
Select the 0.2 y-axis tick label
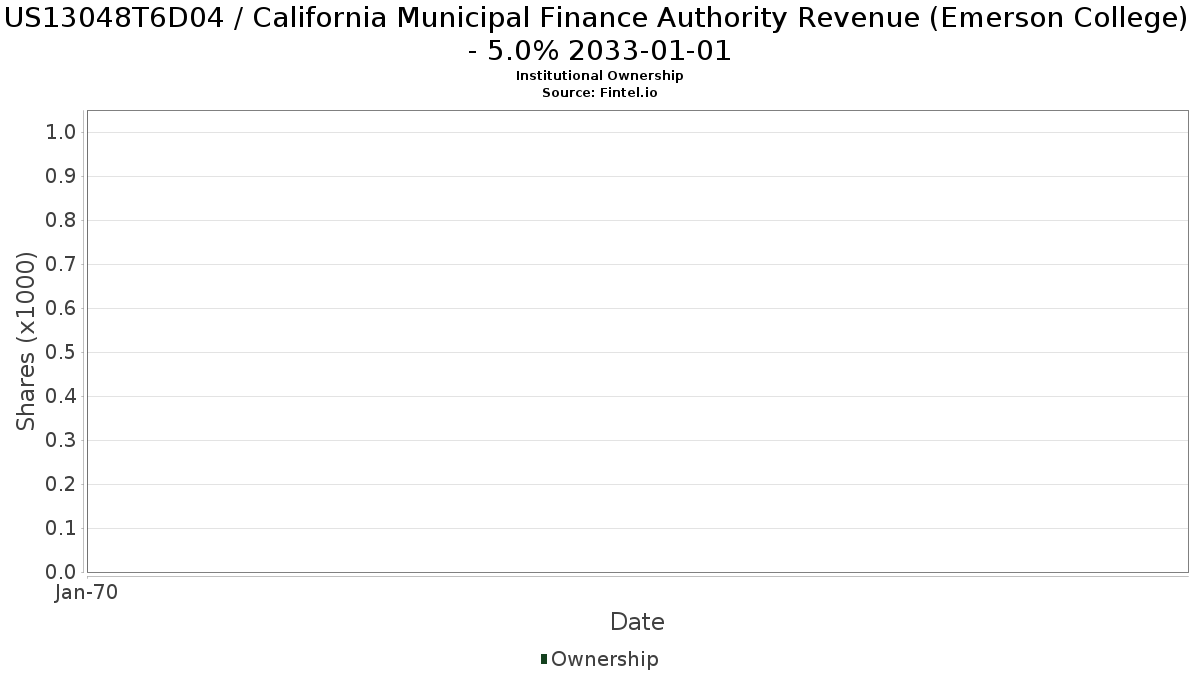point(61,485)
